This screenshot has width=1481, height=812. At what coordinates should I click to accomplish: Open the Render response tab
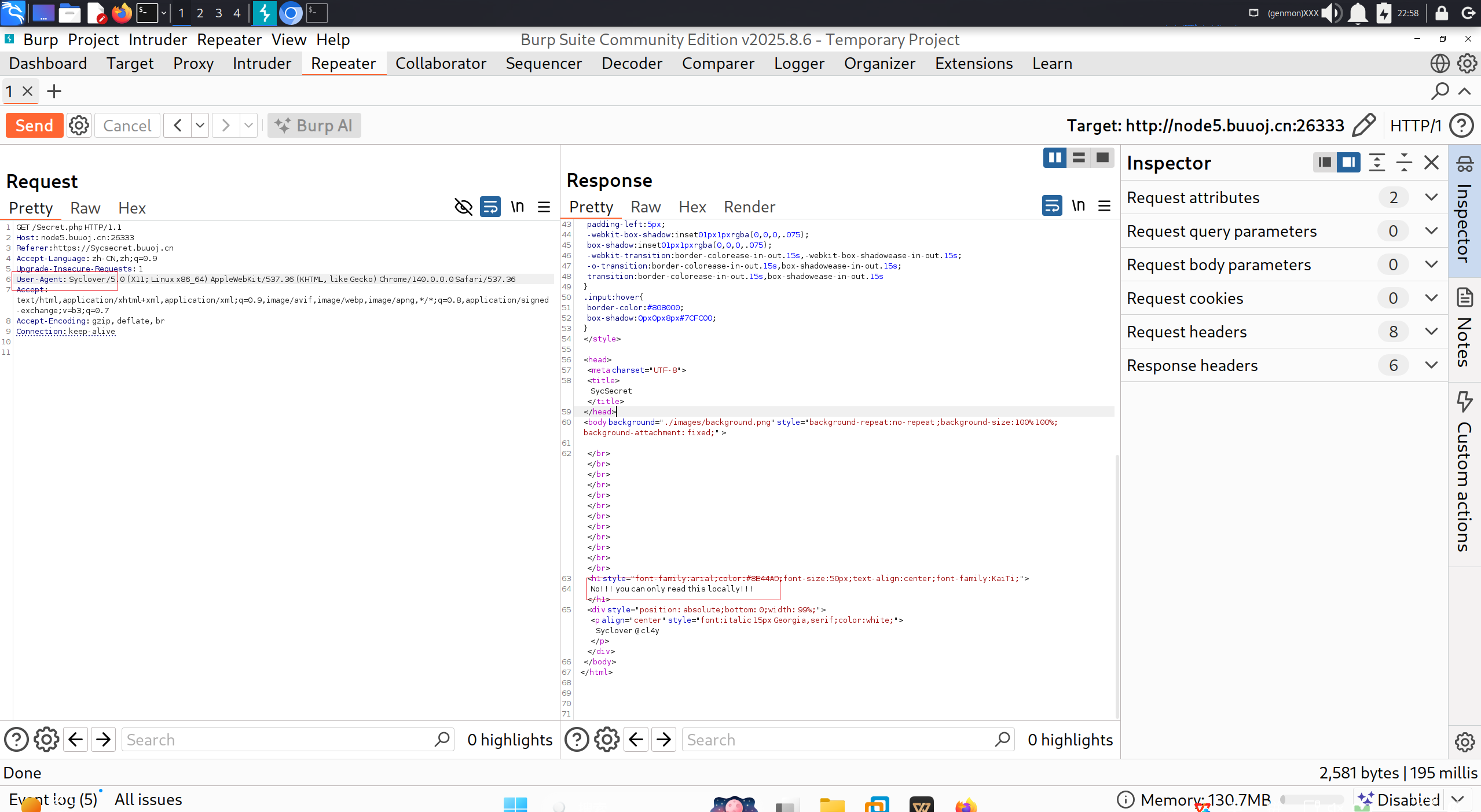pyautogui.click(x=749, y=207)
